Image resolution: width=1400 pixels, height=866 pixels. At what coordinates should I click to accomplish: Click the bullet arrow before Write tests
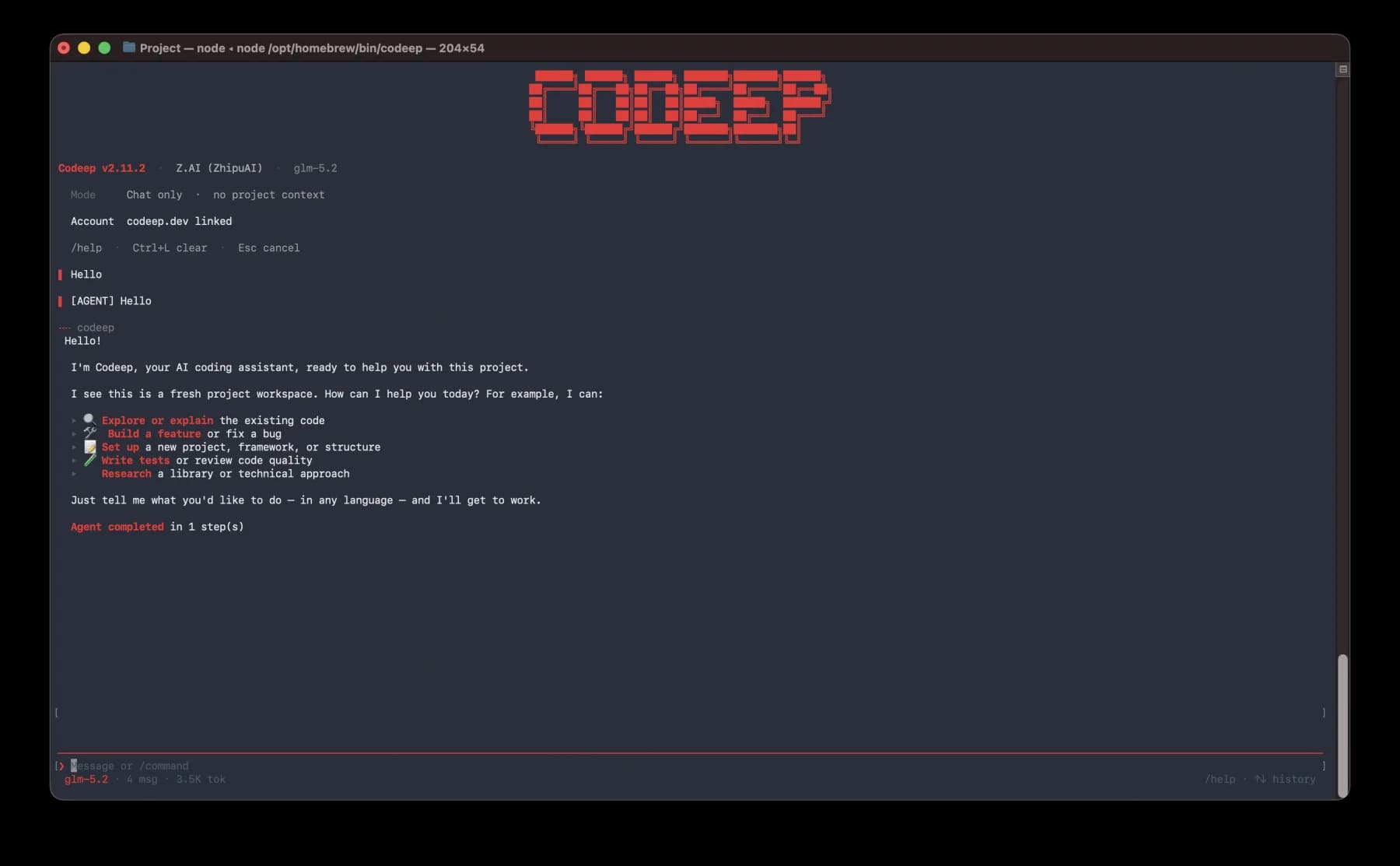pos(74,460)
